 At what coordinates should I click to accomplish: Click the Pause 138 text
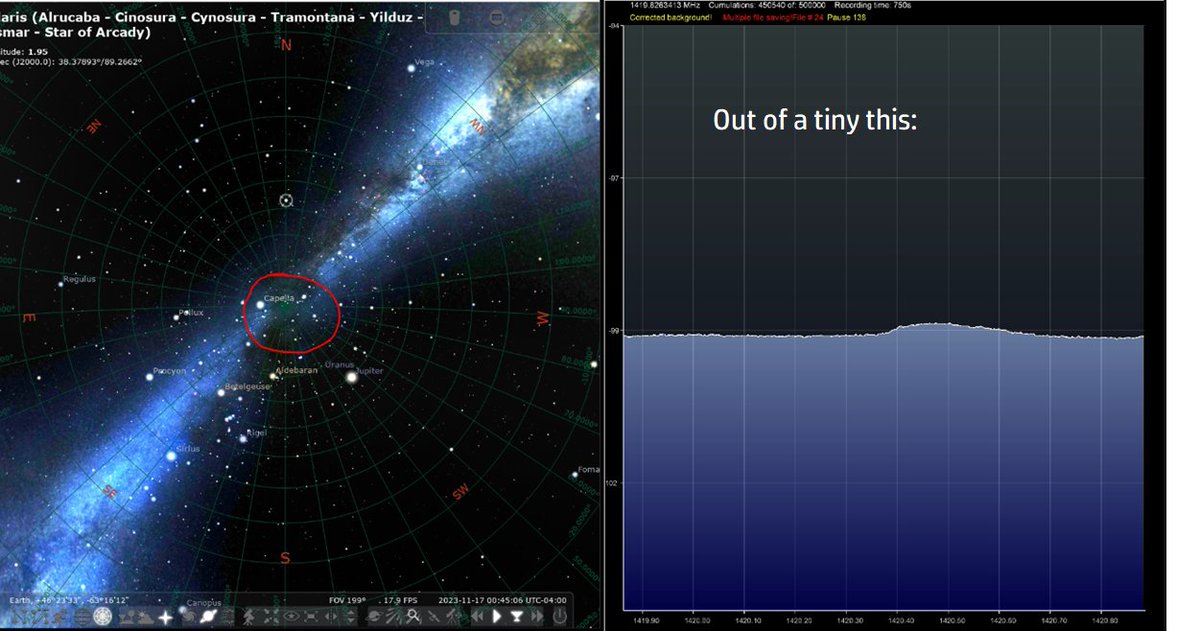[845, 18]
